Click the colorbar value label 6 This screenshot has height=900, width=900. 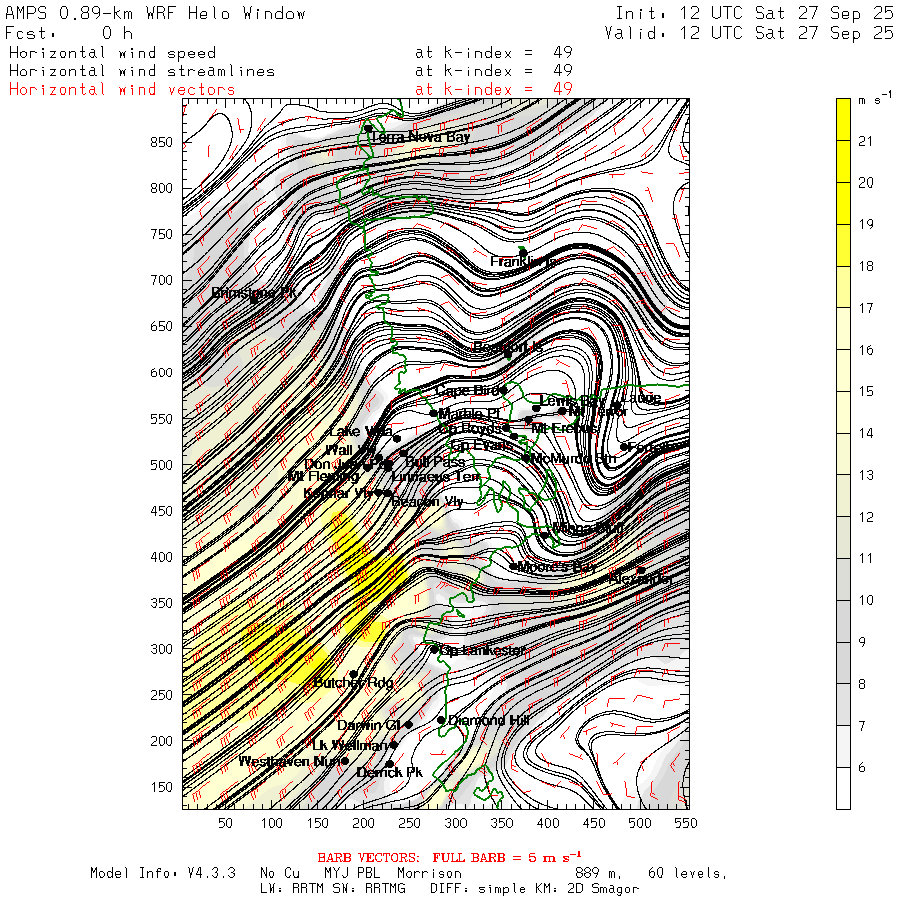click(862, 767)
